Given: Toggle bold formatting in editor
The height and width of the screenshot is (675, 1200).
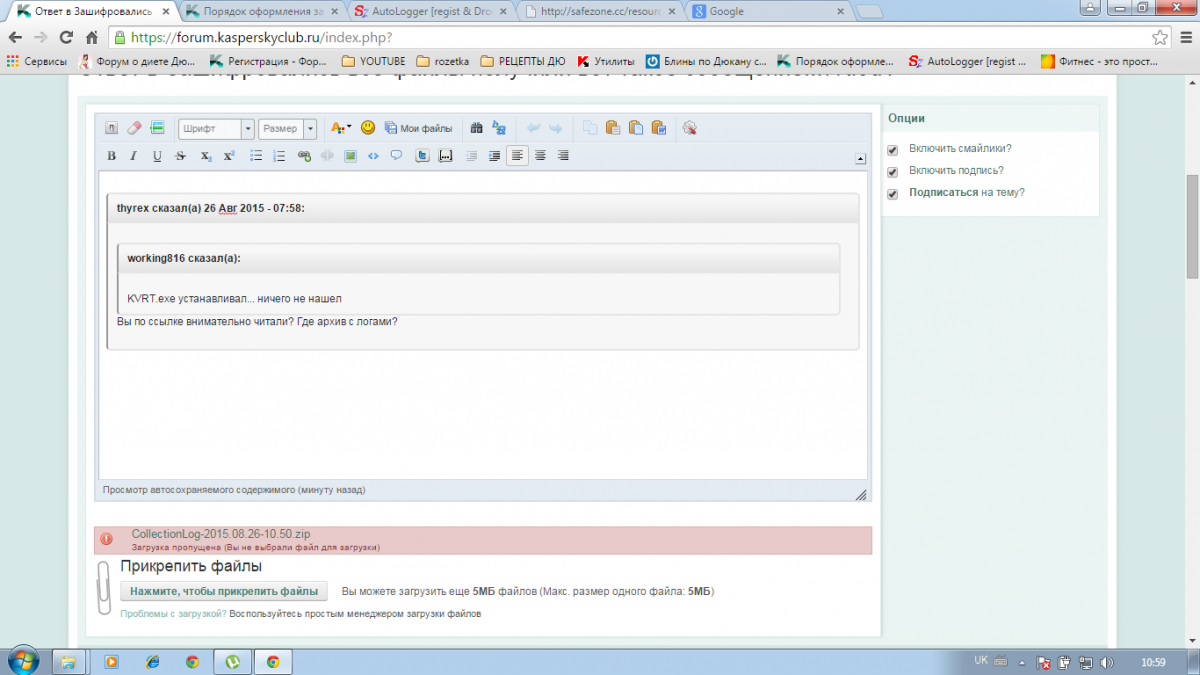Looking at the screenshot, I should point(111,156).
